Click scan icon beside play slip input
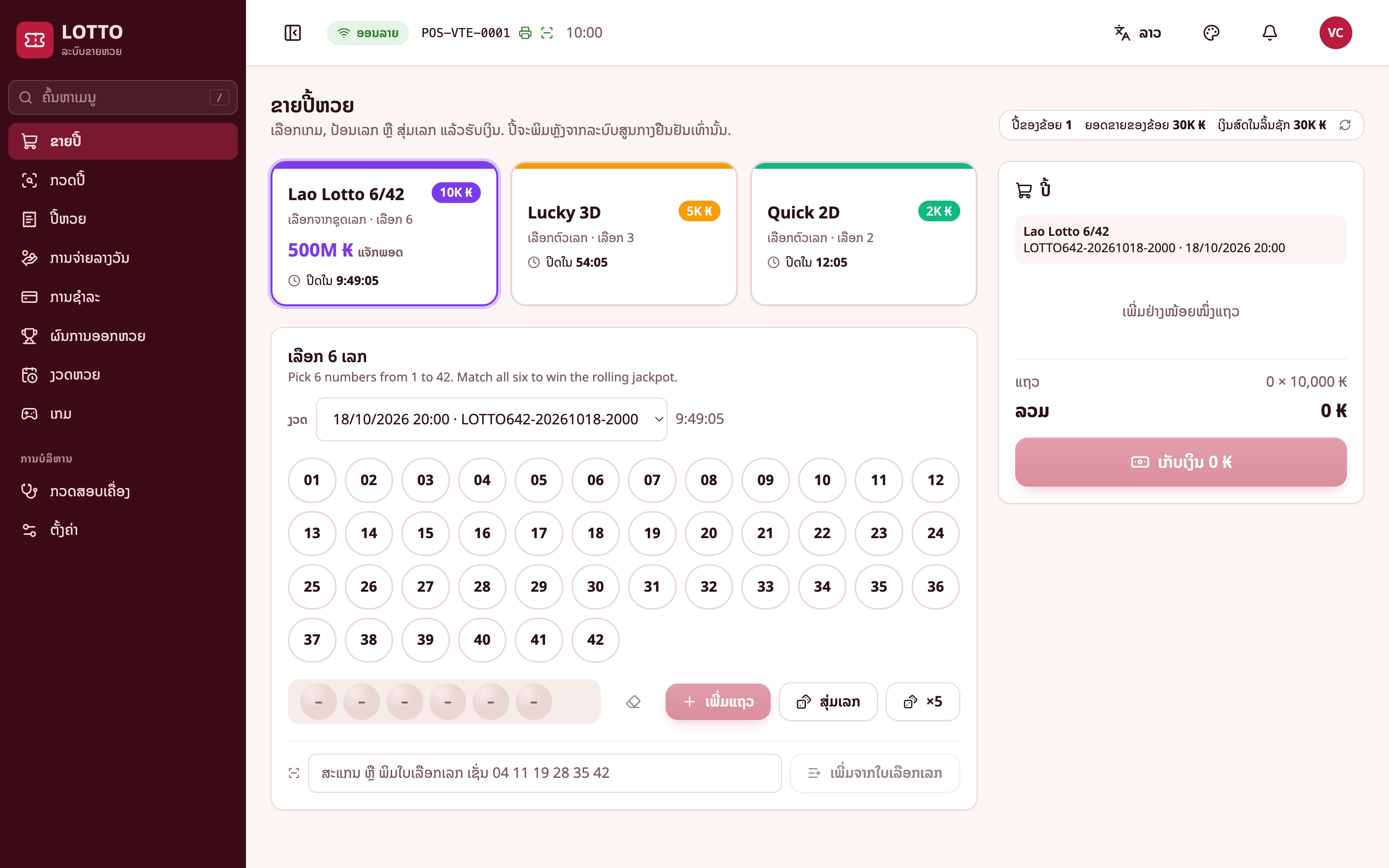This screenshot has height=868, width=1389. point(294,773)
